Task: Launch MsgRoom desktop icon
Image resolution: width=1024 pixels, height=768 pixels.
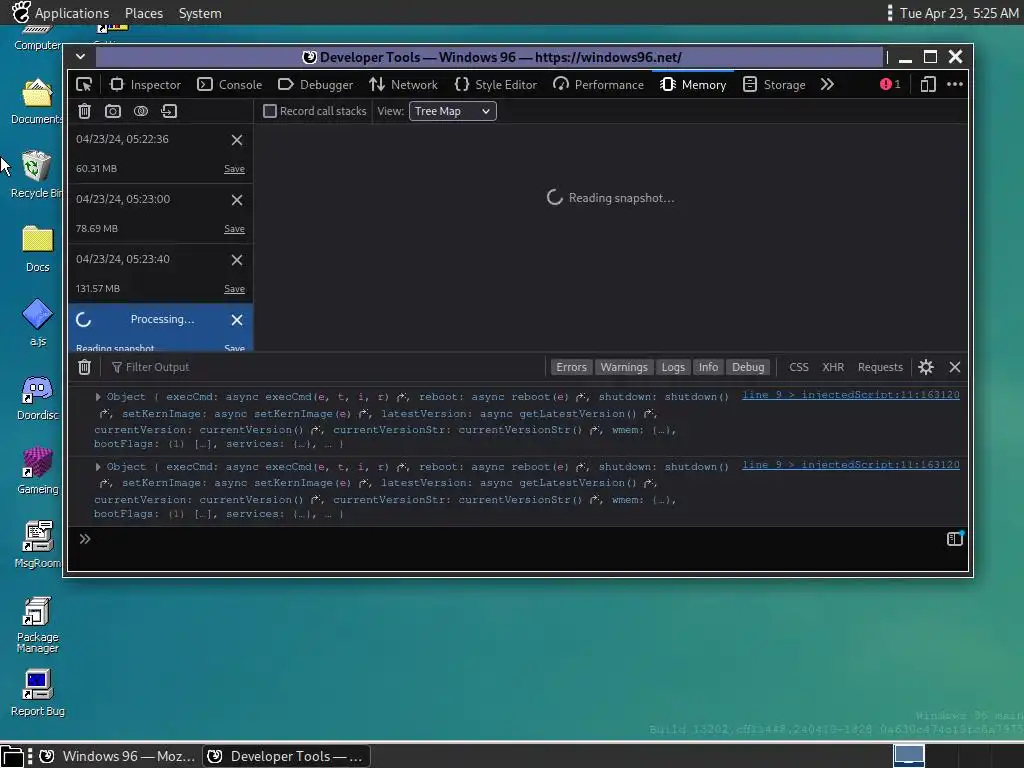Action: (37, 545)
